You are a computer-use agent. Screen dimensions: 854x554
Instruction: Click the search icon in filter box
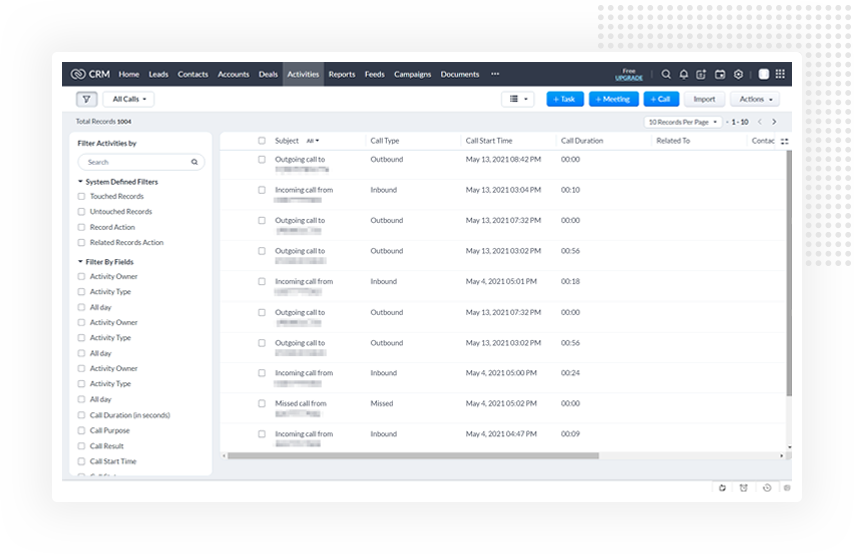194,162
